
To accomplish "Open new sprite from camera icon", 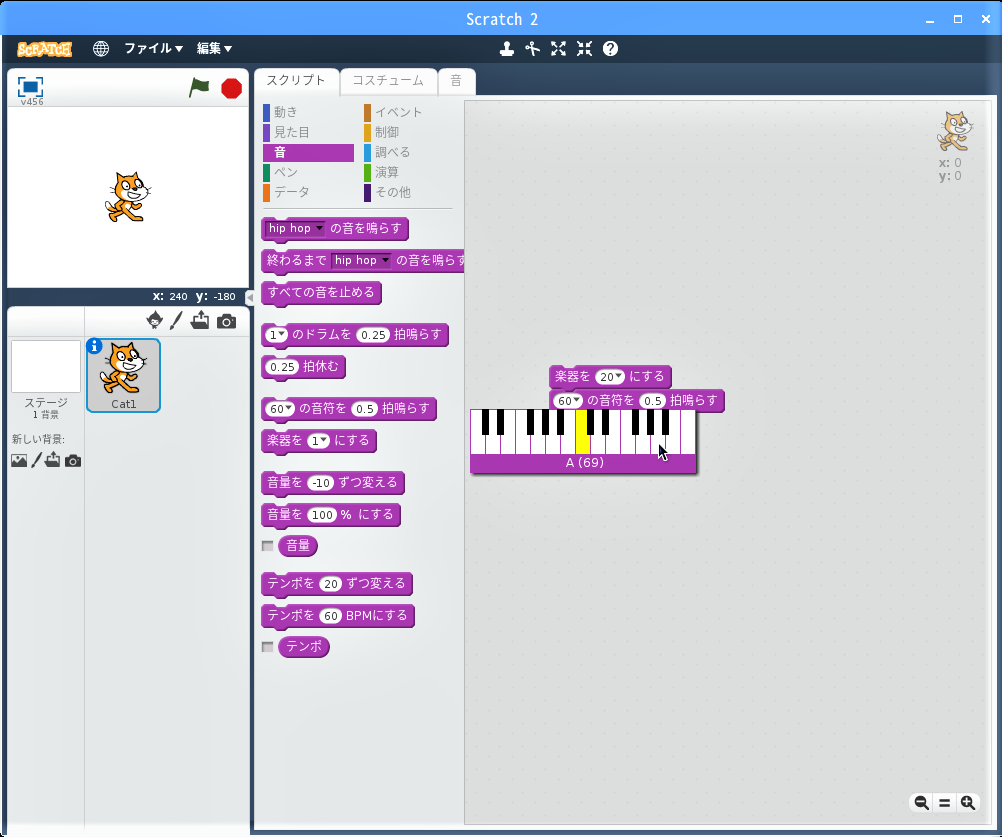I will 227,320.
